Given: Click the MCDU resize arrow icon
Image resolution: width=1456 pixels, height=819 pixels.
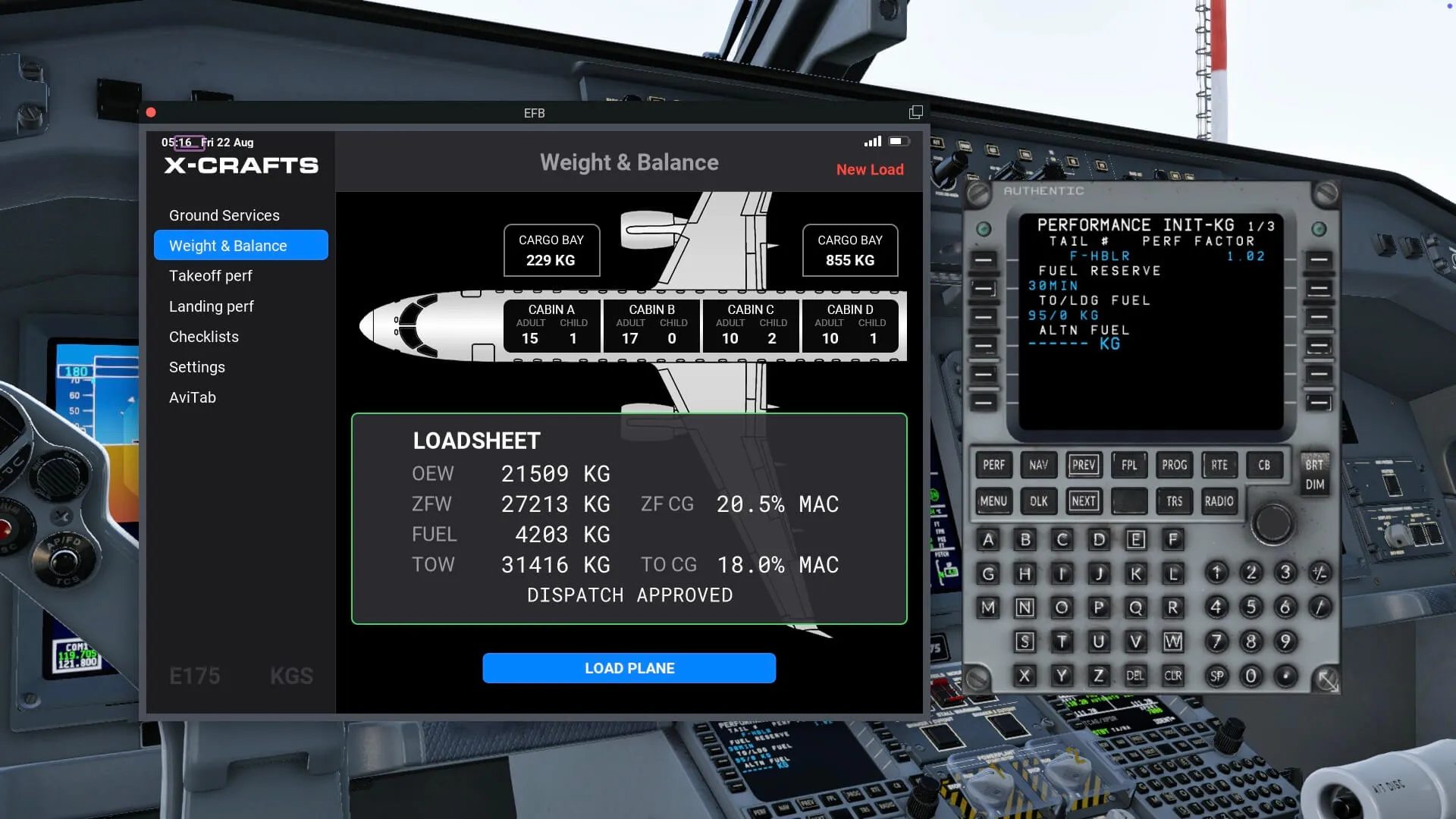Looking at the screenshot, I should [1327, 680].
